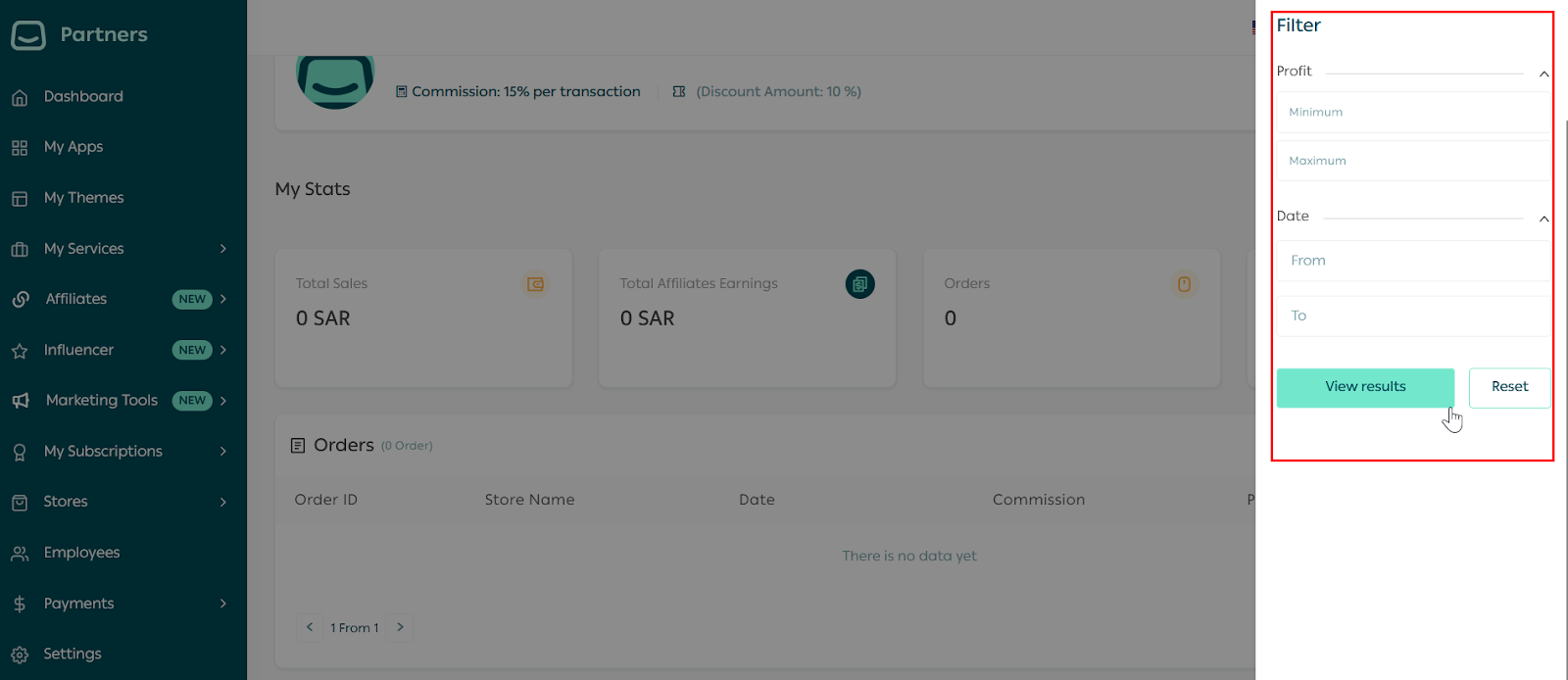Expand the Stores submenu chevron

coord(223,502)
